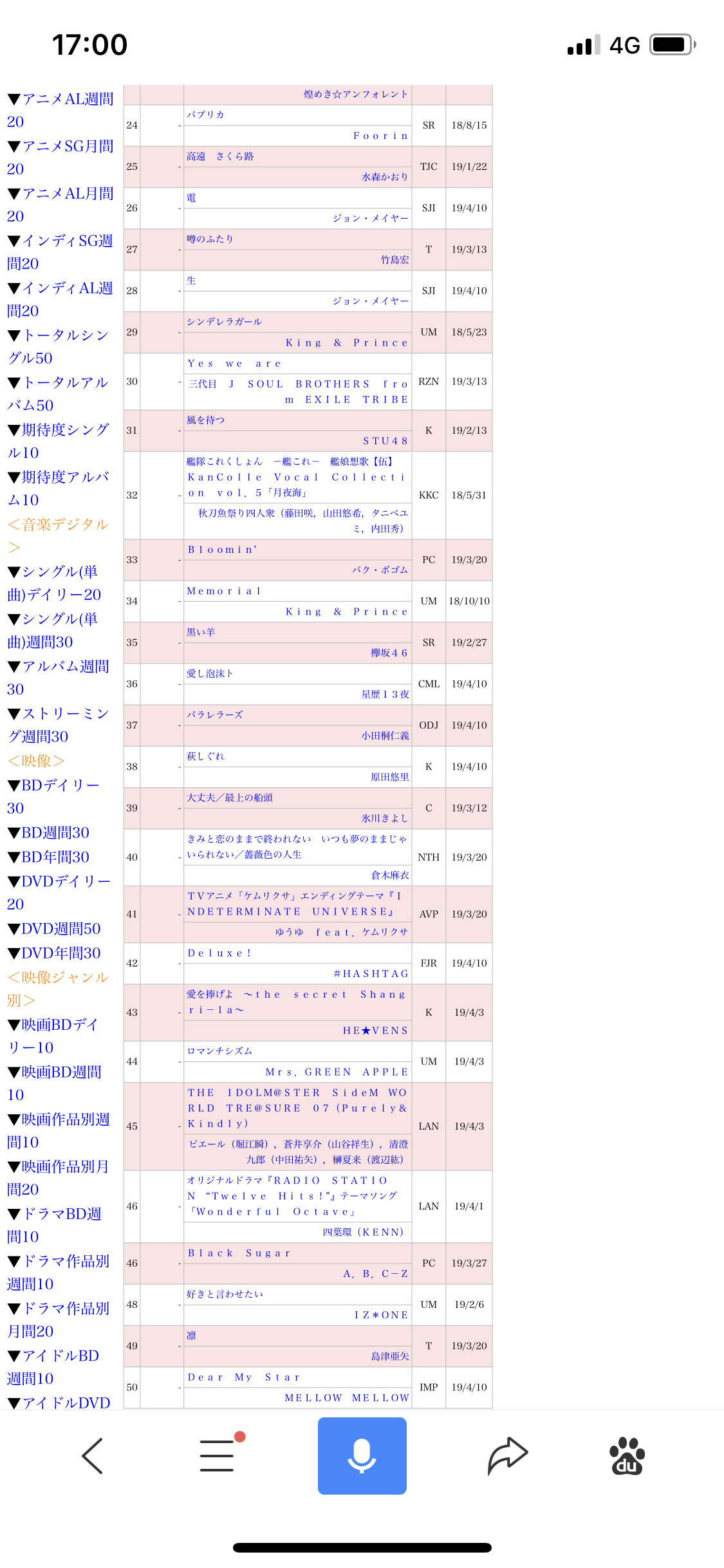
Task: Select title 萩しぐれ at rank 38
Action: click(x=205, y=756)
